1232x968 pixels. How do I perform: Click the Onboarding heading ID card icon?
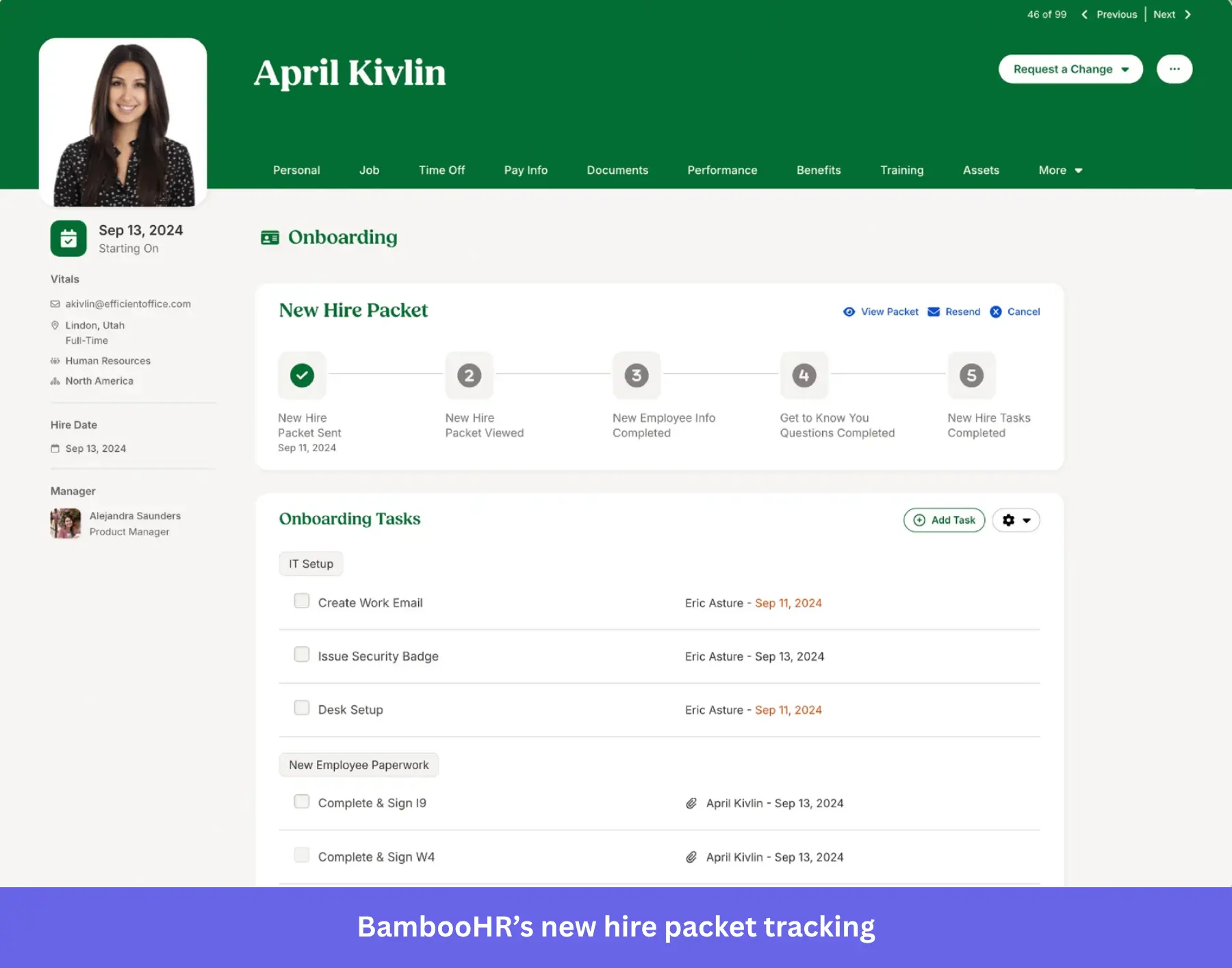(x=270, y=238)
